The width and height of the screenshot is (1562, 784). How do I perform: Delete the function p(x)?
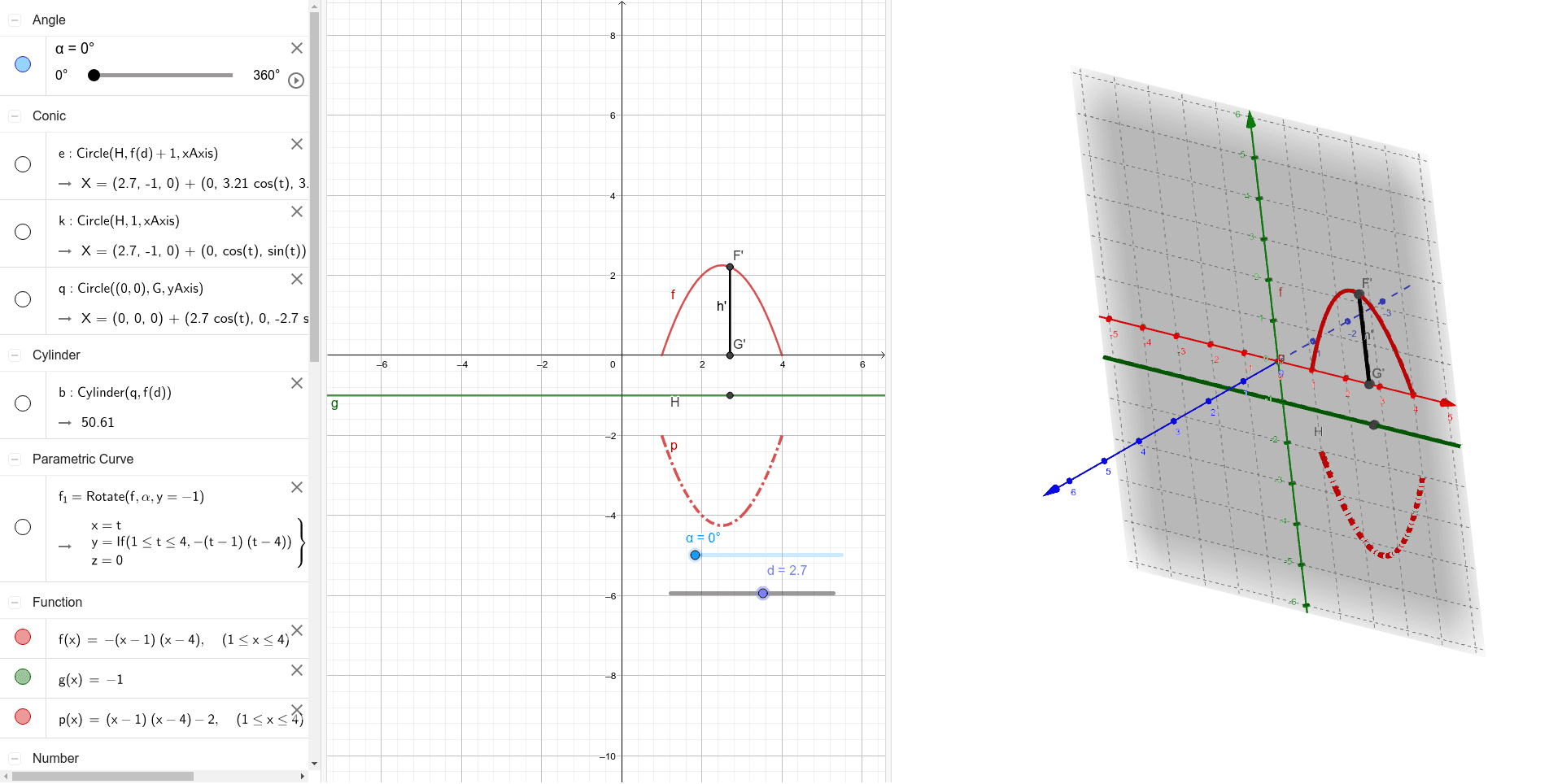pos(299,708)
